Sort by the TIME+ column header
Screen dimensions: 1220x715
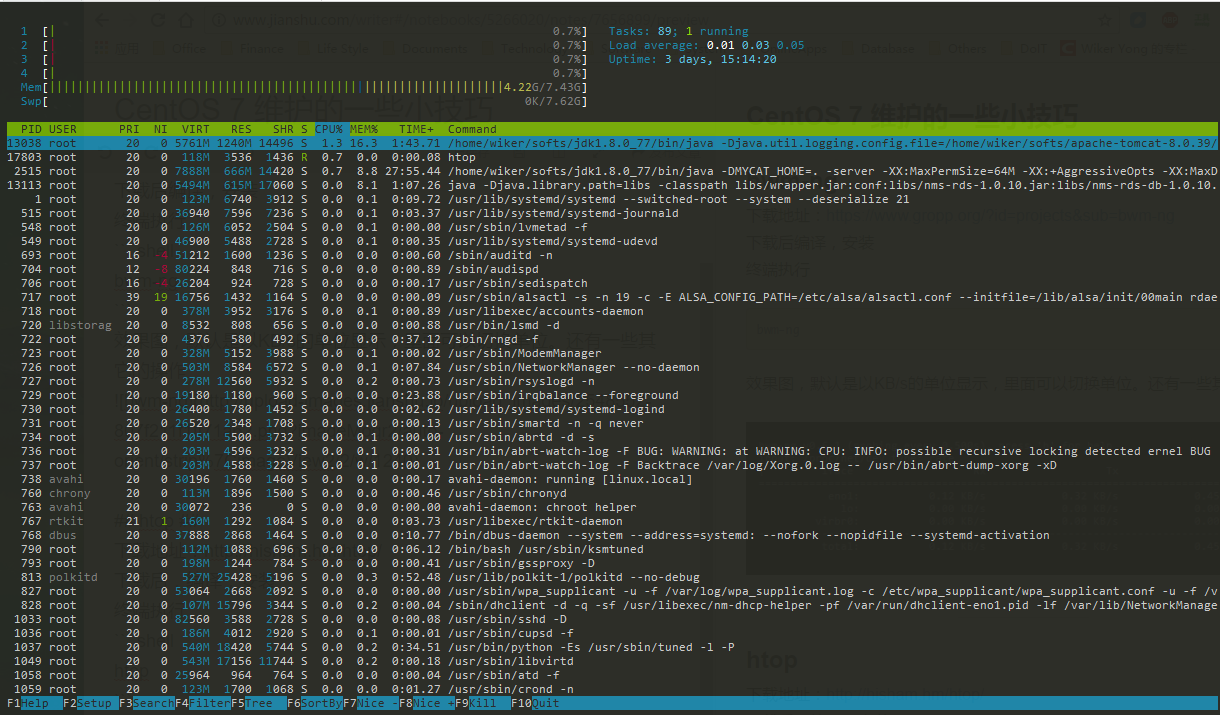pos(417,129)
